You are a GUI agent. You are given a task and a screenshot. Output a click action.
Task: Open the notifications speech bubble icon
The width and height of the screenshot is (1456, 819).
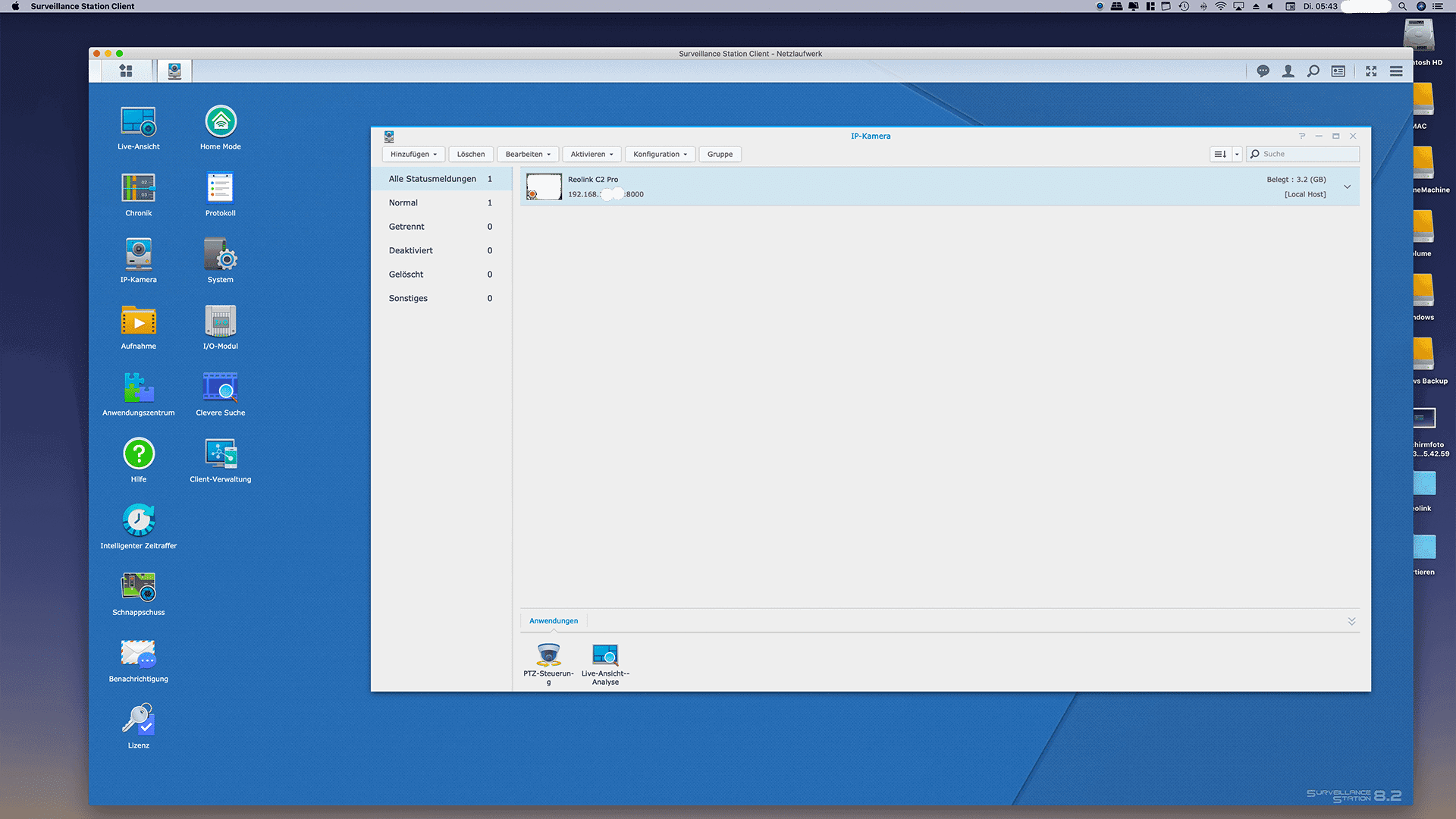click(x=1263, y=71)
